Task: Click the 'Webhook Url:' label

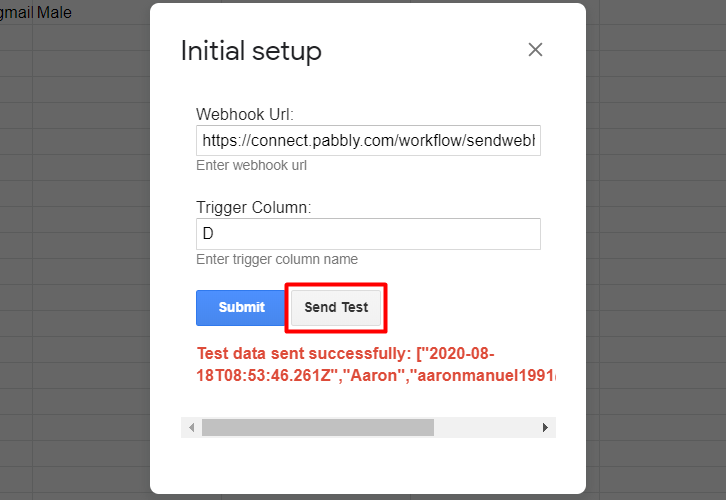Action: click(x=245, y=114)
